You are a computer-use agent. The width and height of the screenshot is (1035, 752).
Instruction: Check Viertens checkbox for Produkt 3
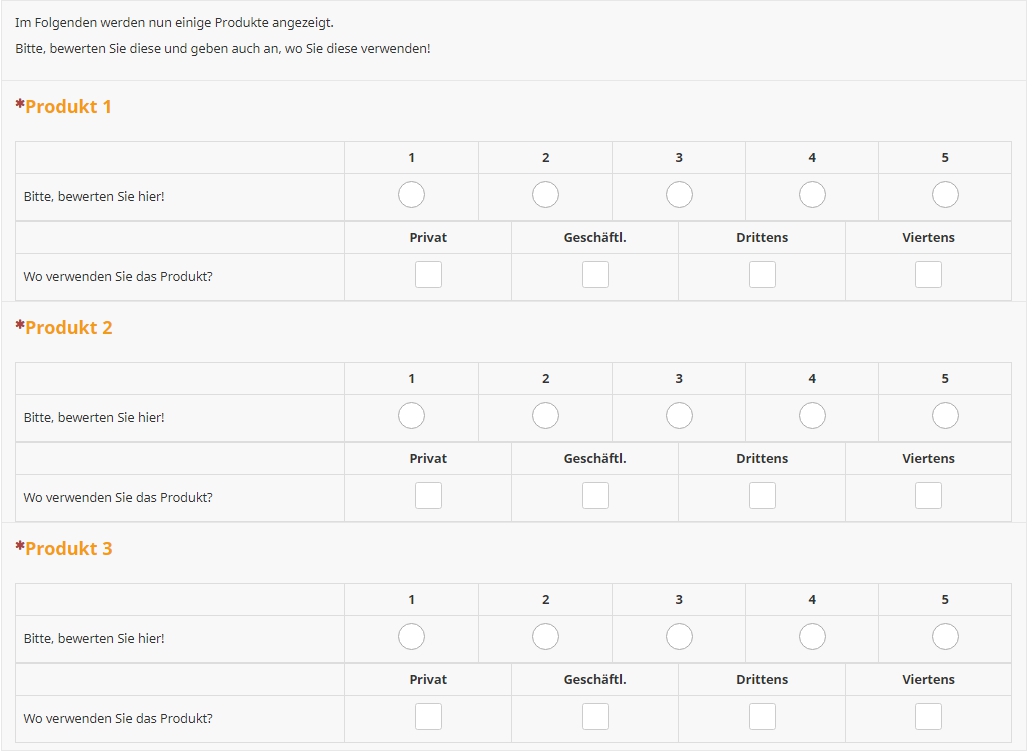coord(928,717)
